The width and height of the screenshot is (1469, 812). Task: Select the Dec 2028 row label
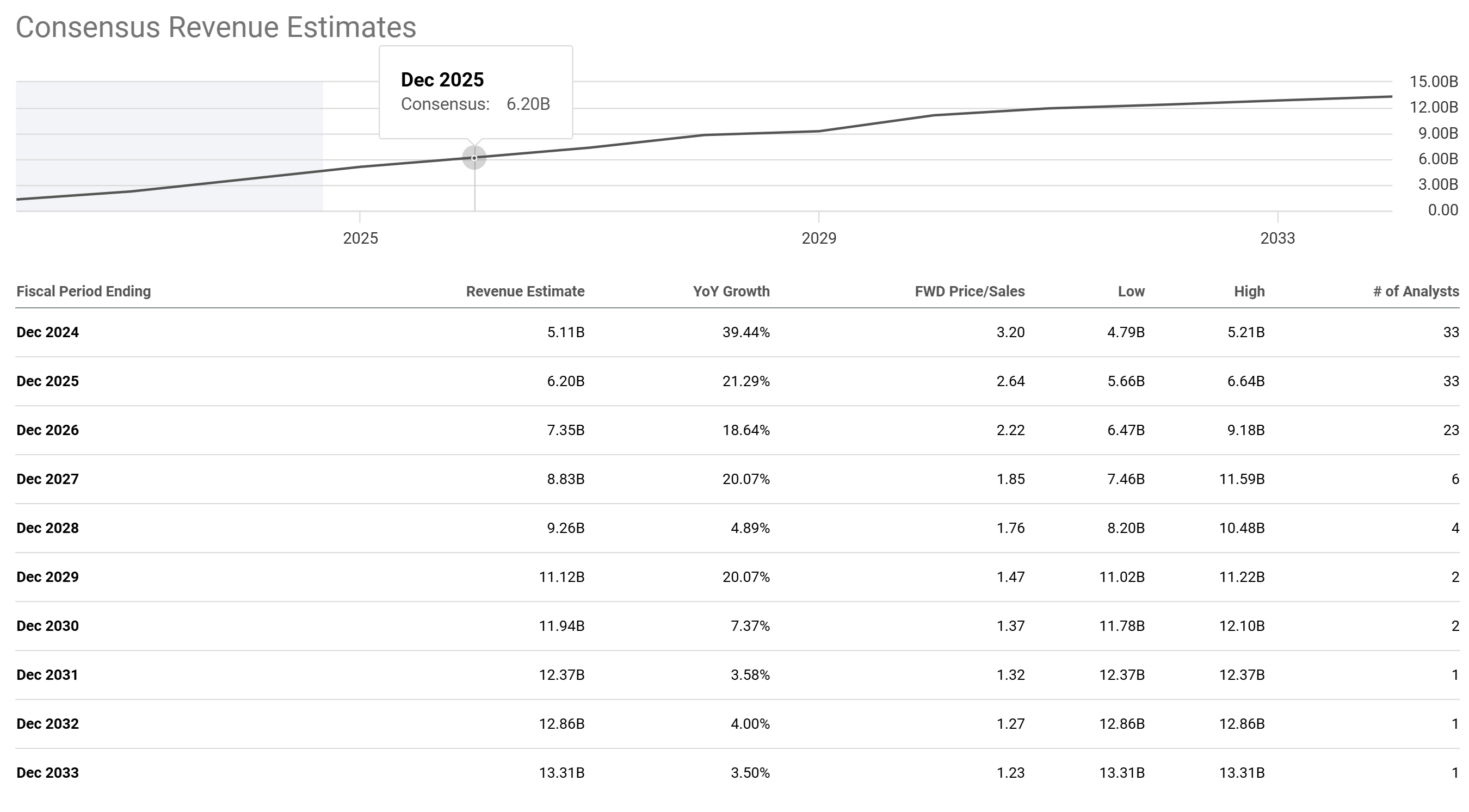tap(47, 528)
